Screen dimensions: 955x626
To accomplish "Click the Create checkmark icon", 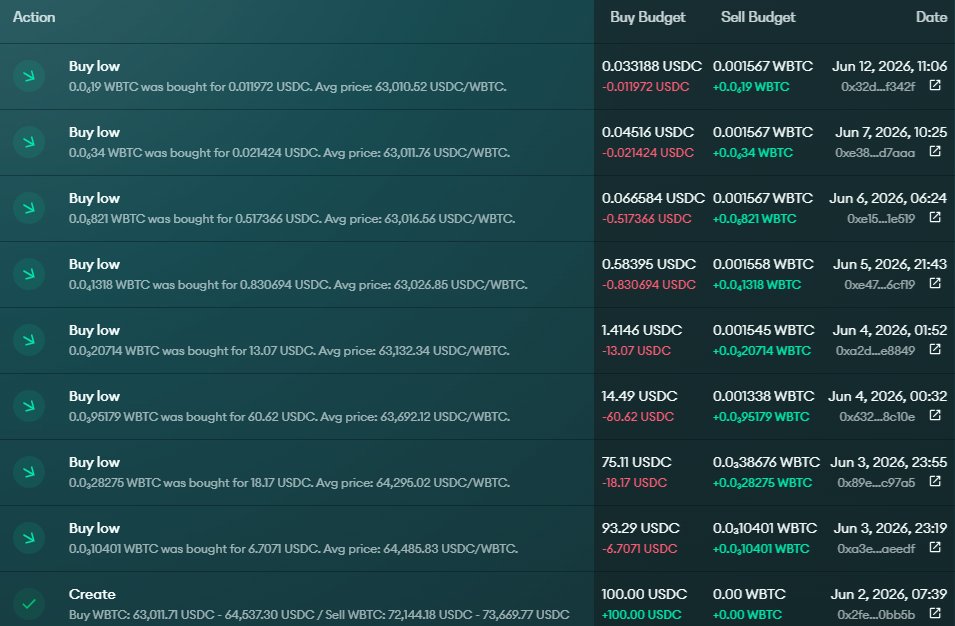I will [29, 604].
